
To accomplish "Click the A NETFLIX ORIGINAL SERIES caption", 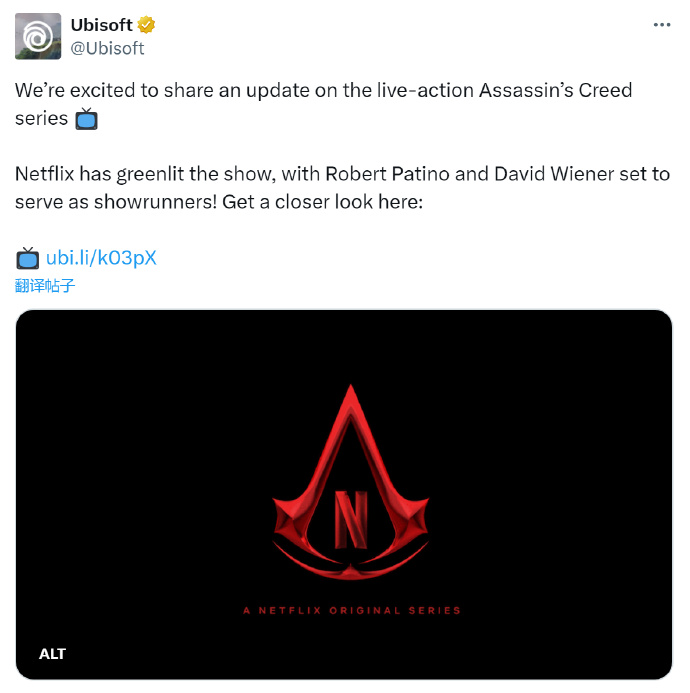I will coord(352,611).
